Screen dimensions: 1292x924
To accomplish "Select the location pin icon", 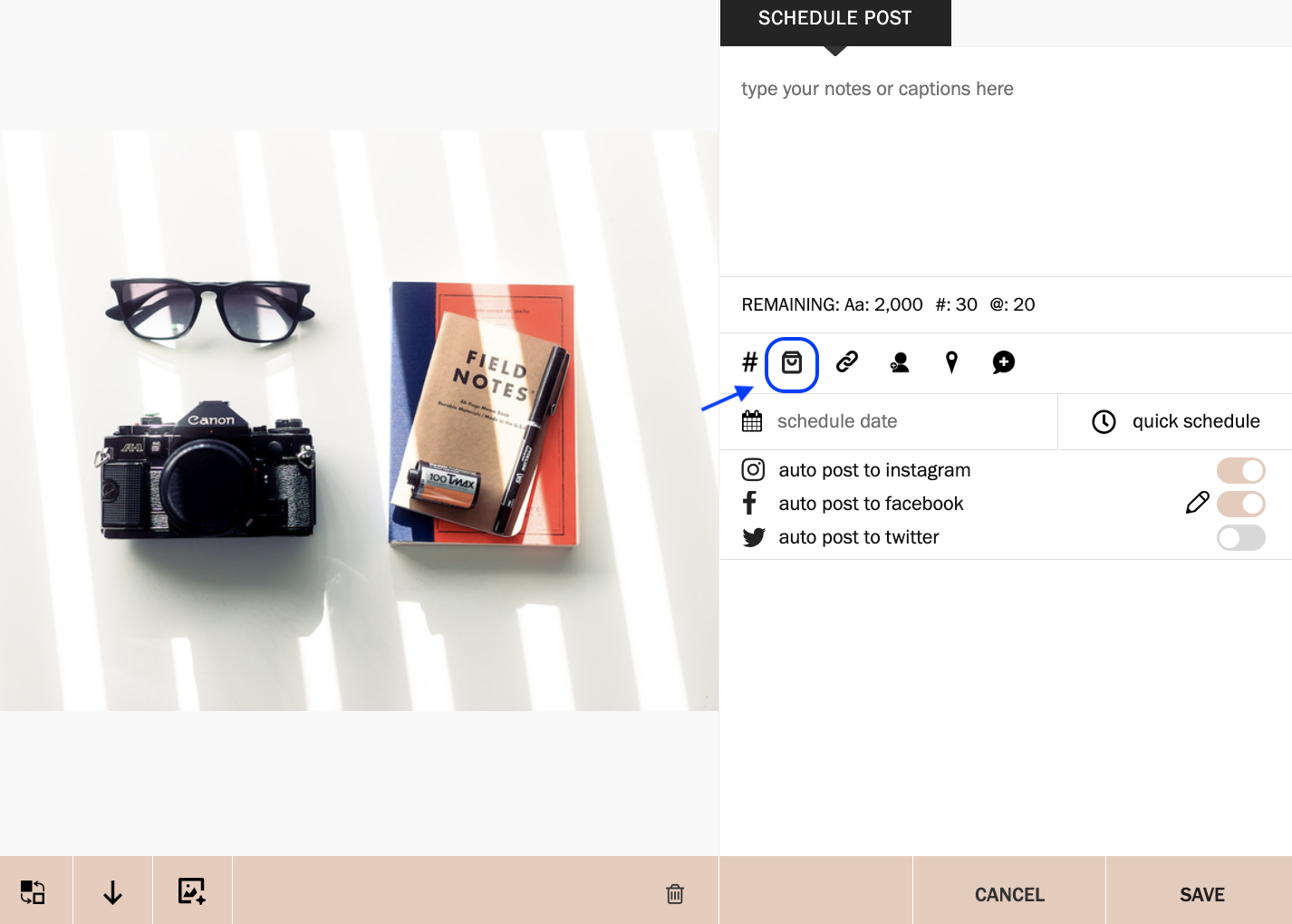I will (x=951, y=361).
